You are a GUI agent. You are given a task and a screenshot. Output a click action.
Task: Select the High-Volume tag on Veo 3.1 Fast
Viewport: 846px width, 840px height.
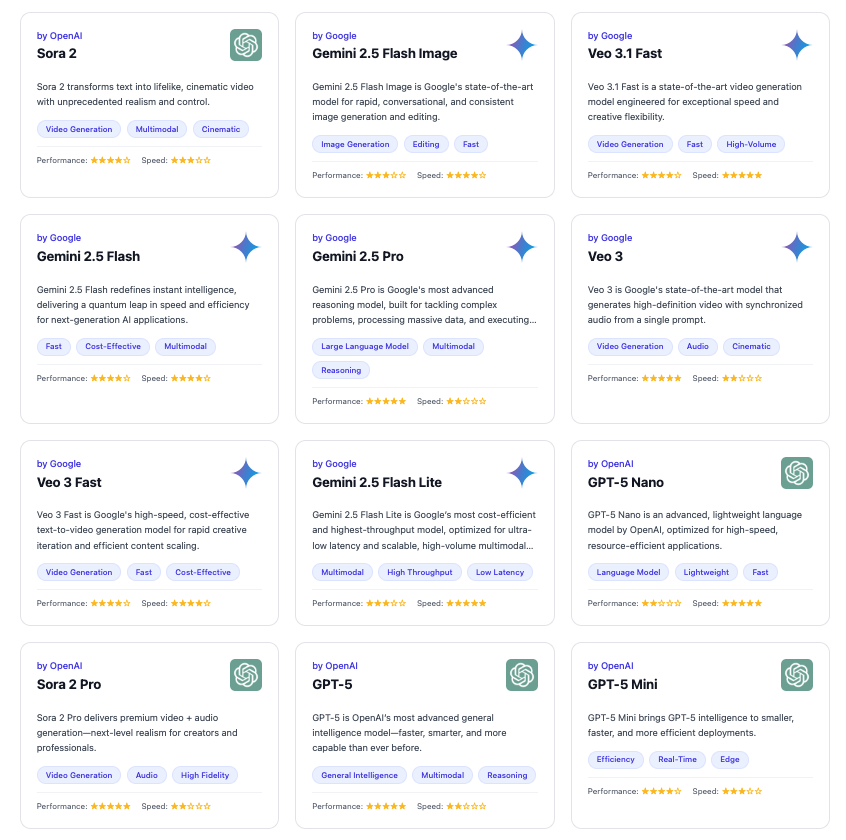pos(751,144)
